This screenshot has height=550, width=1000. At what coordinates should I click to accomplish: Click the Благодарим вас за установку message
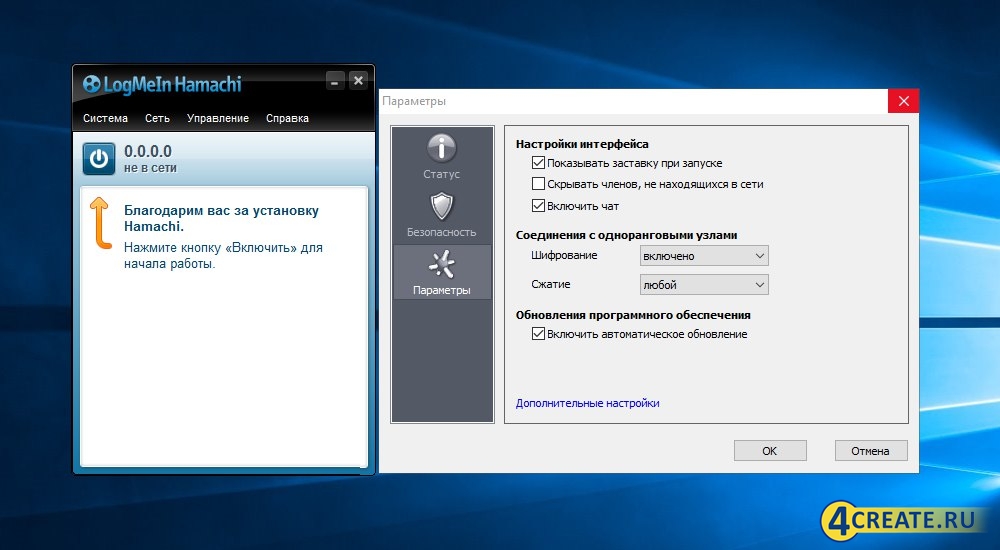click(221, 218)
